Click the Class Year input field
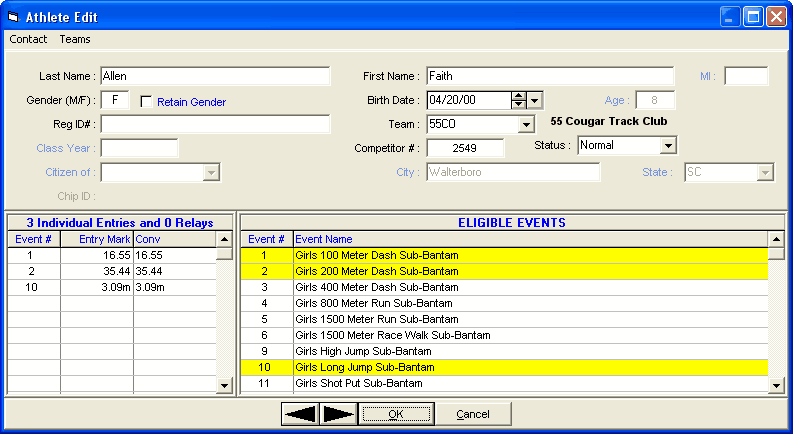The image size is (793, 434). pyautogui.click(x=139, y=148)
